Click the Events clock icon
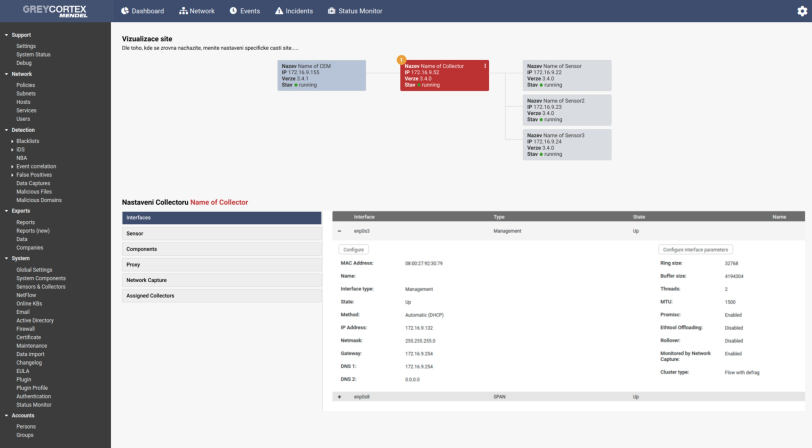Screen dimensions: 812x448 click(x=233, y=11)
